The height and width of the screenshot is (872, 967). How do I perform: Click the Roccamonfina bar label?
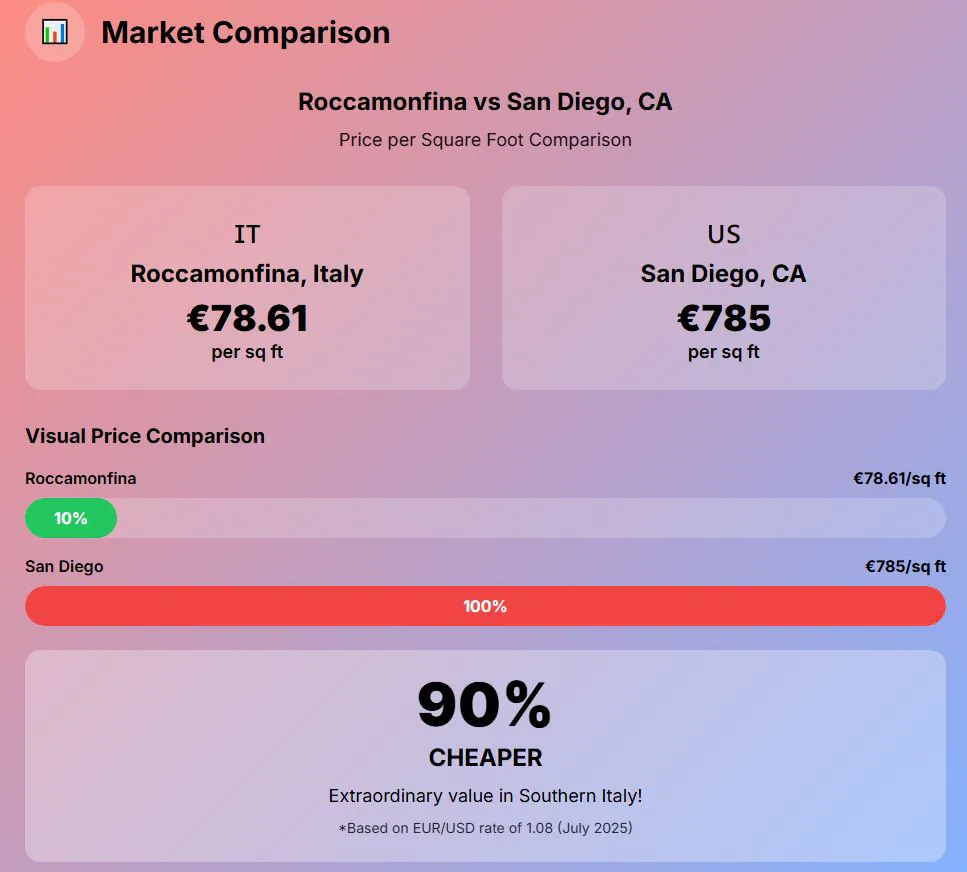(81, 479)
